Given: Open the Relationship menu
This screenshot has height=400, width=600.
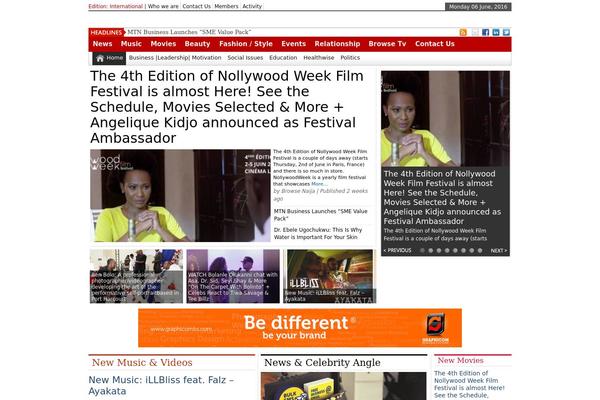Looking at the screenshot, I should tap(337, 44).
